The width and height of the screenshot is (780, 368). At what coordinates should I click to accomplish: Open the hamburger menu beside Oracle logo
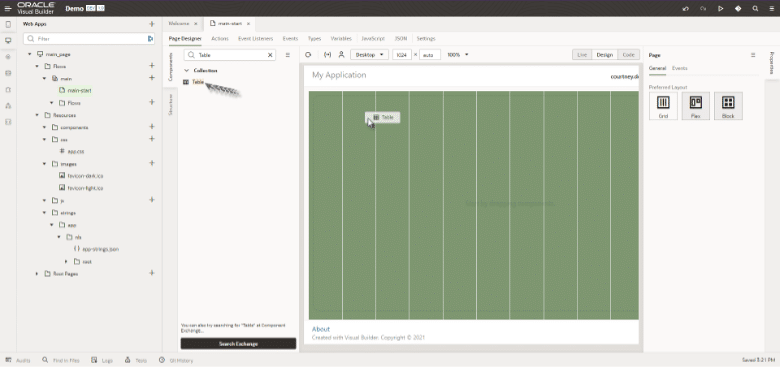tap(8, 8)
